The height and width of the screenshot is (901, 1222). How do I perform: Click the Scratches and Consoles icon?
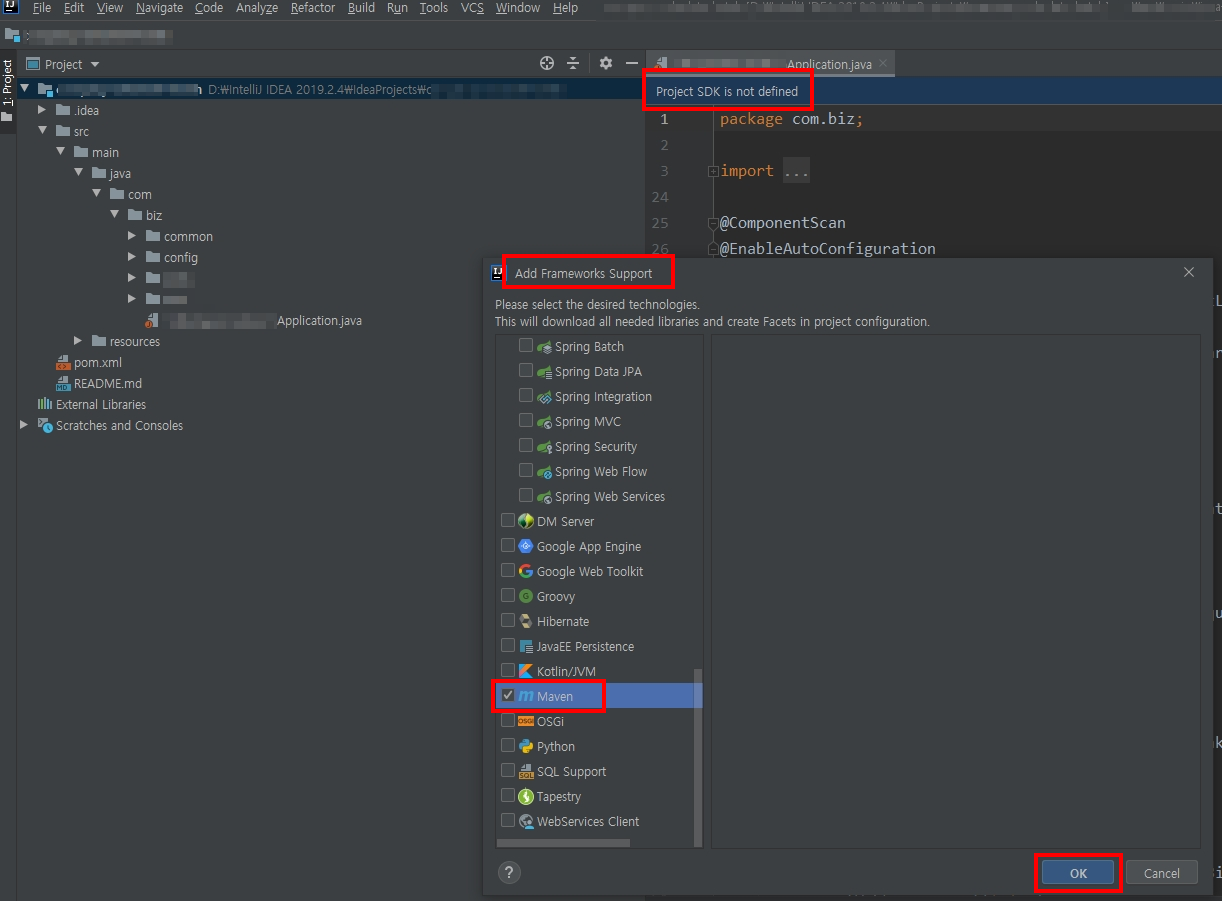45,425
